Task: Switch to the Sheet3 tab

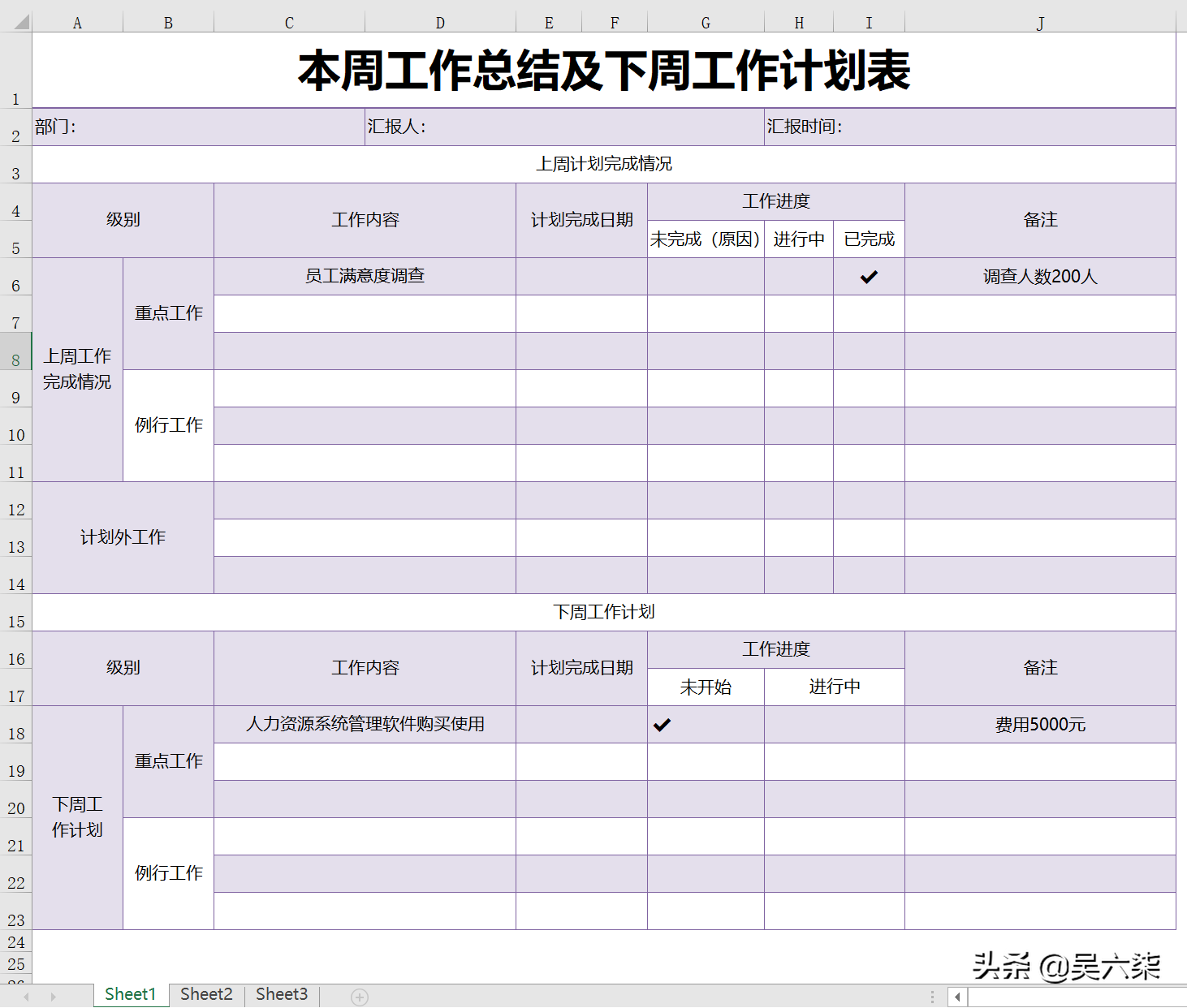Action: 280,994
